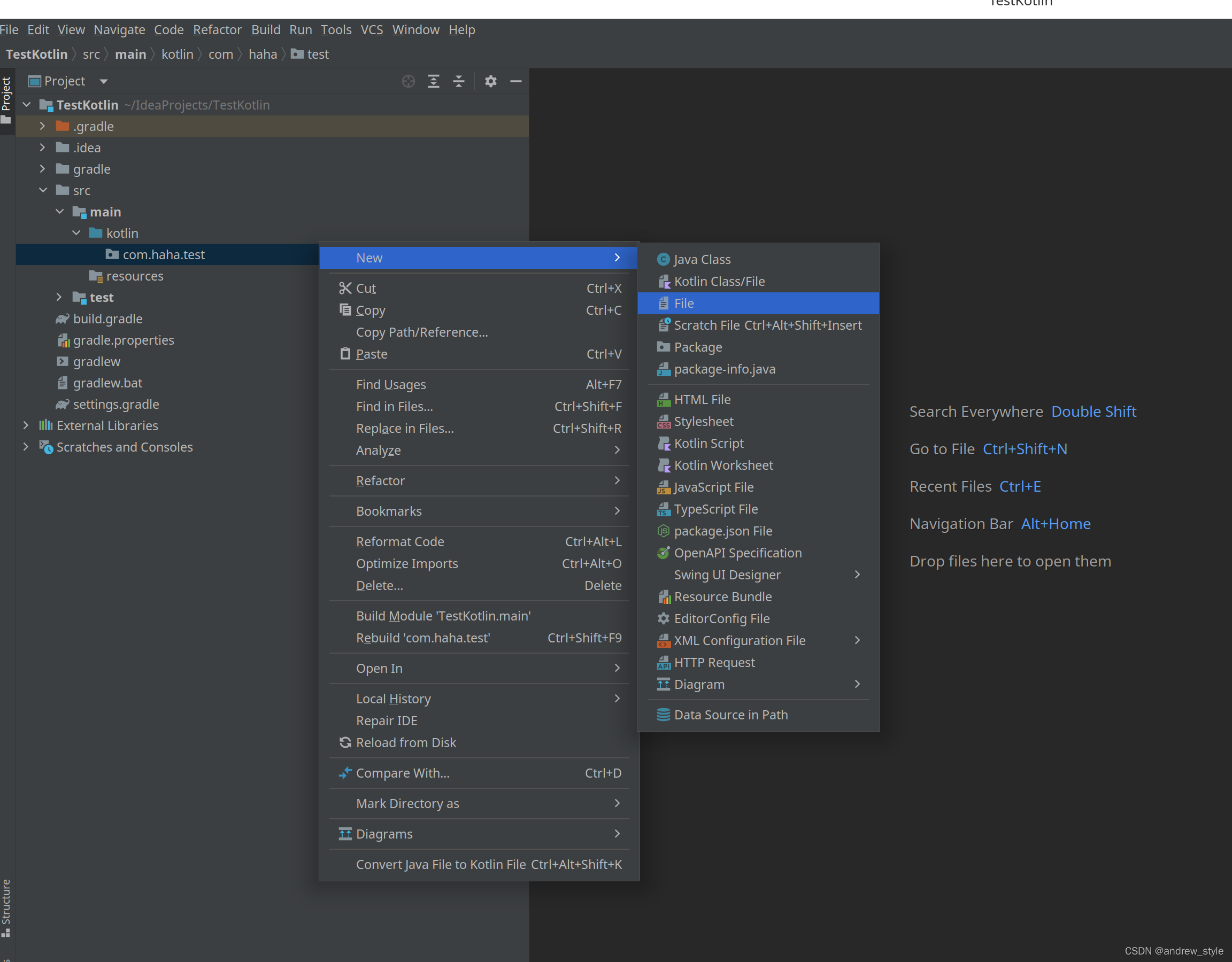Screen dimensions: 1232x962
Task: Click Reformat Code in the context menu
Action: click(x=400, y=541)
